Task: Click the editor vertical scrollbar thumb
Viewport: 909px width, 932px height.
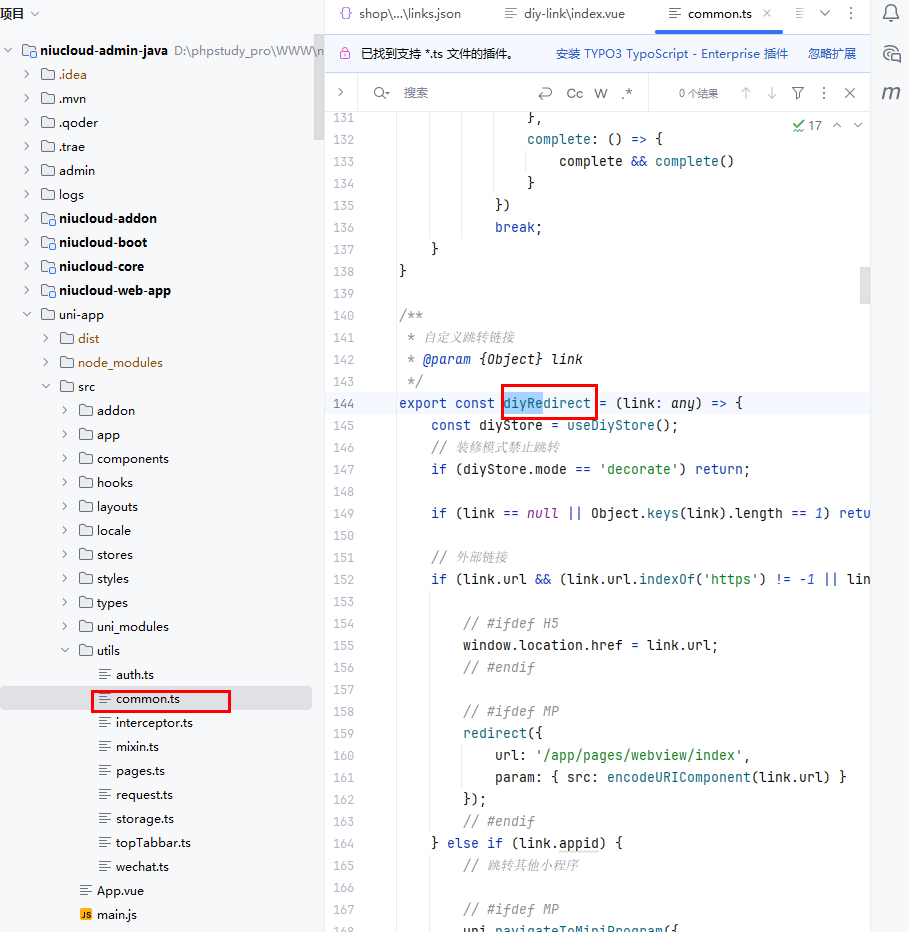Action: click(x=864, y=284)
